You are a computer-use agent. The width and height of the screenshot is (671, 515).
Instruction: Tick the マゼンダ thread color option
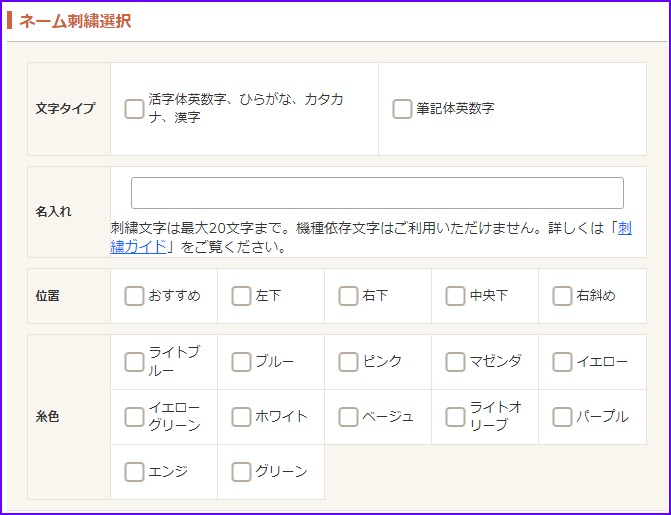(455, 362)
